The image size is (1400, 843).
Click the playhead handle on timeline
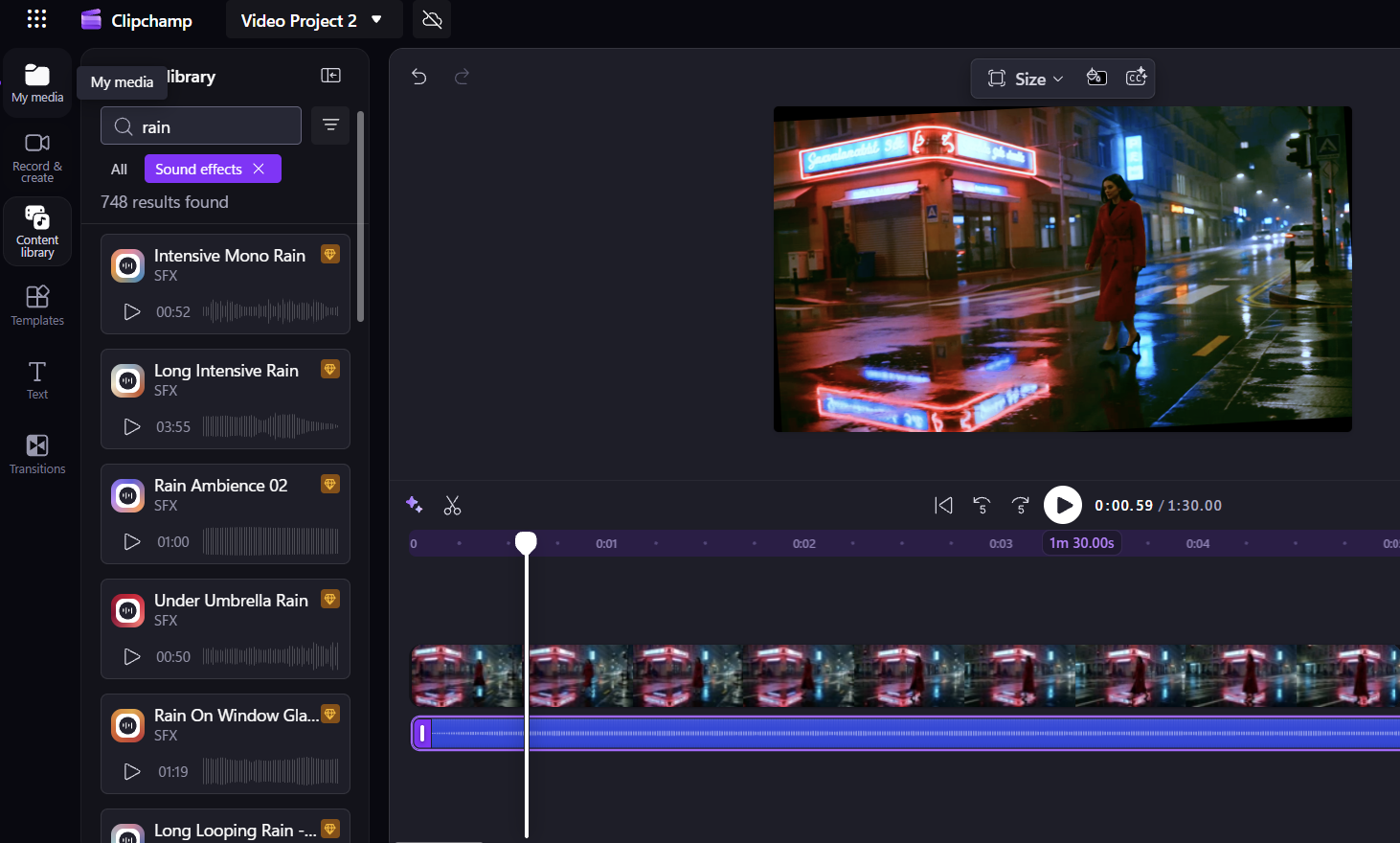(526, 543)
